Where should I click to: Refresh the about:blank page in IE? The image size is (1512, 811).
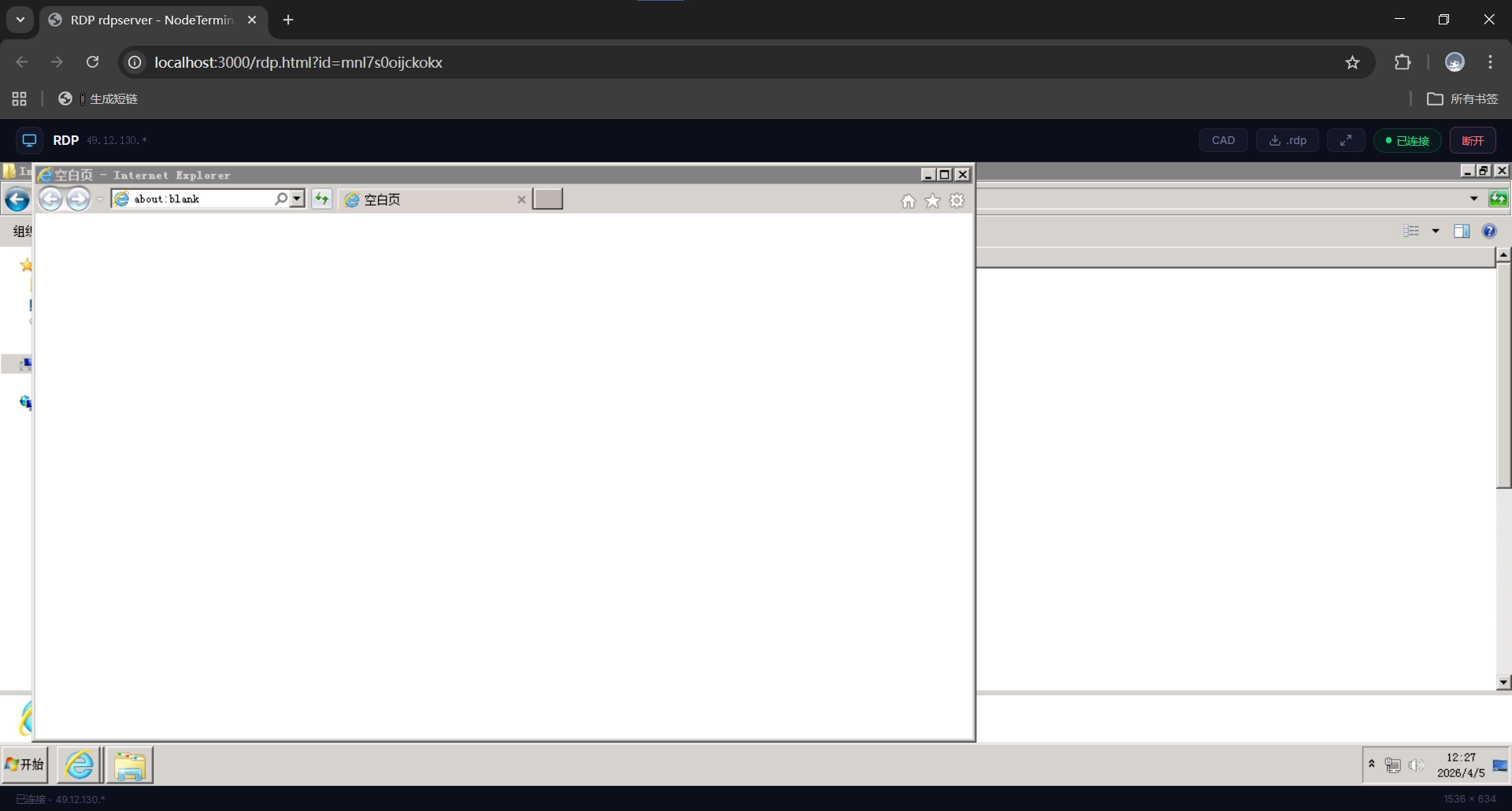(x=321, y=199)
